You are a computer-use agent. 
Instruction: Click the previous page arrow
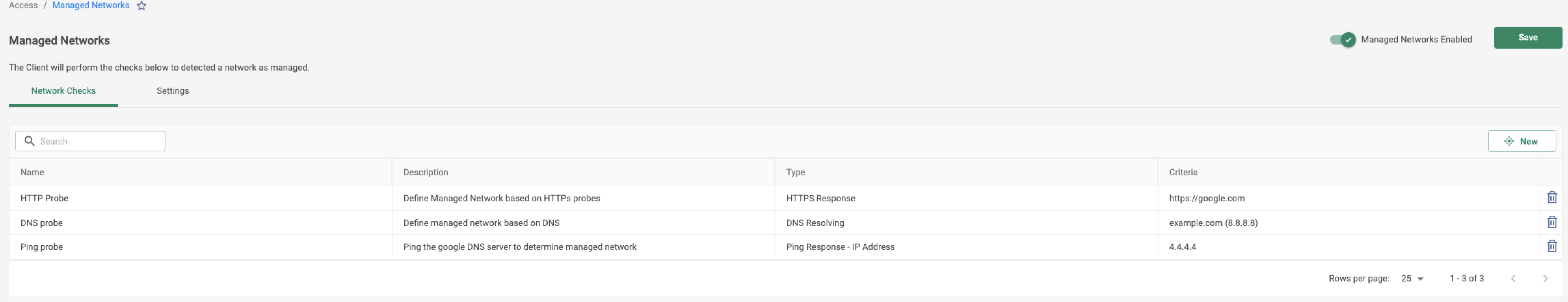pos(1514,278)
